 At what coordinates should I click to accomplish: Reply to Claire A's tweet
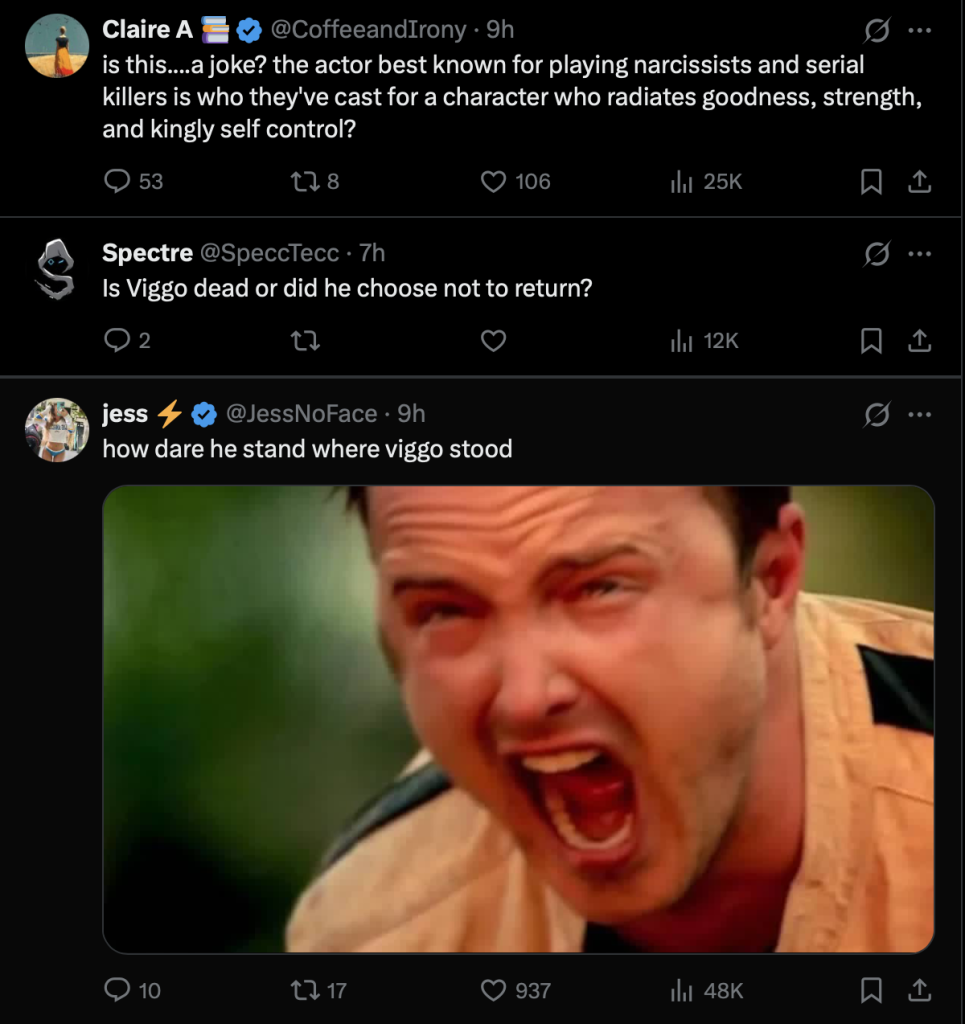point(118,181)
